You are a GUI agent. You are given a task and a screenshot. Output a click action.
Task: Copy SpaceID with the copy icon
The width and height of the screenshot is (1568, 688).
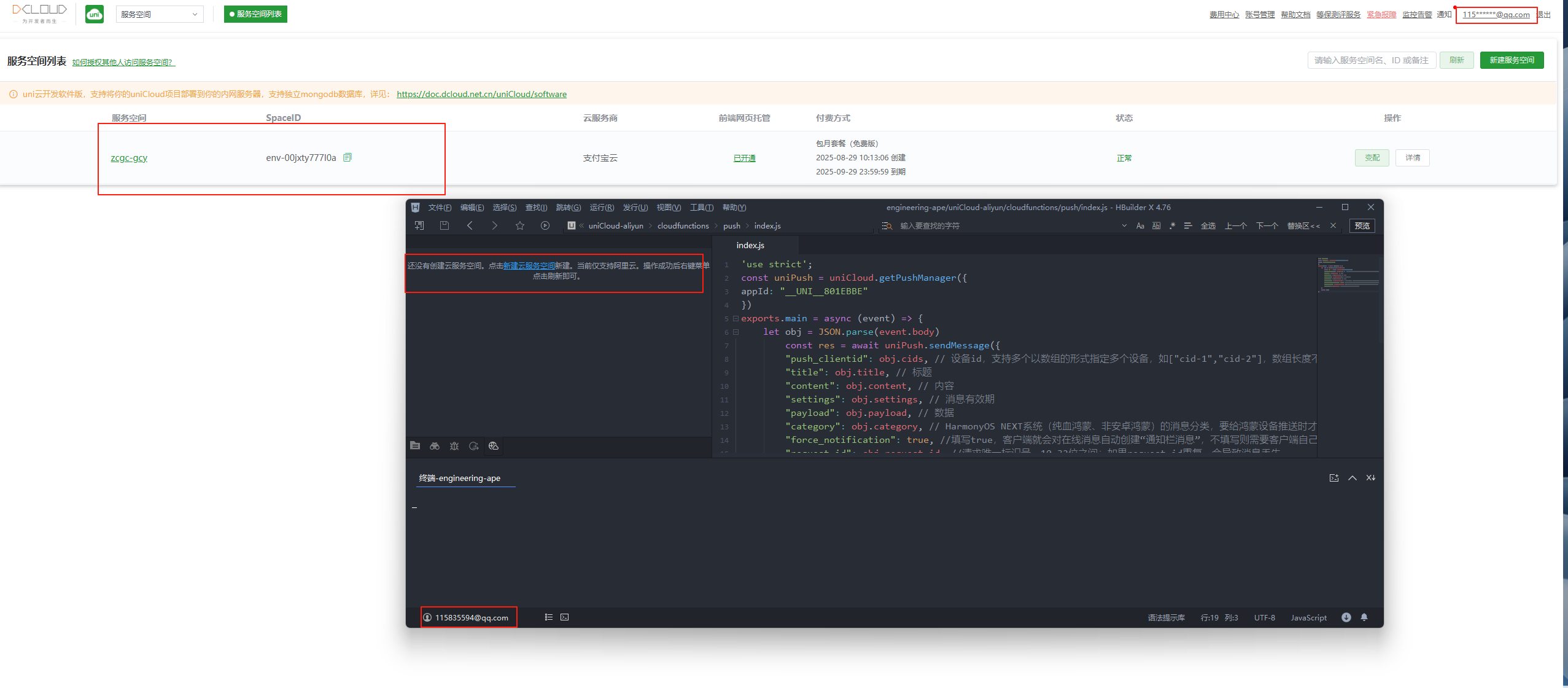[347, 157]
